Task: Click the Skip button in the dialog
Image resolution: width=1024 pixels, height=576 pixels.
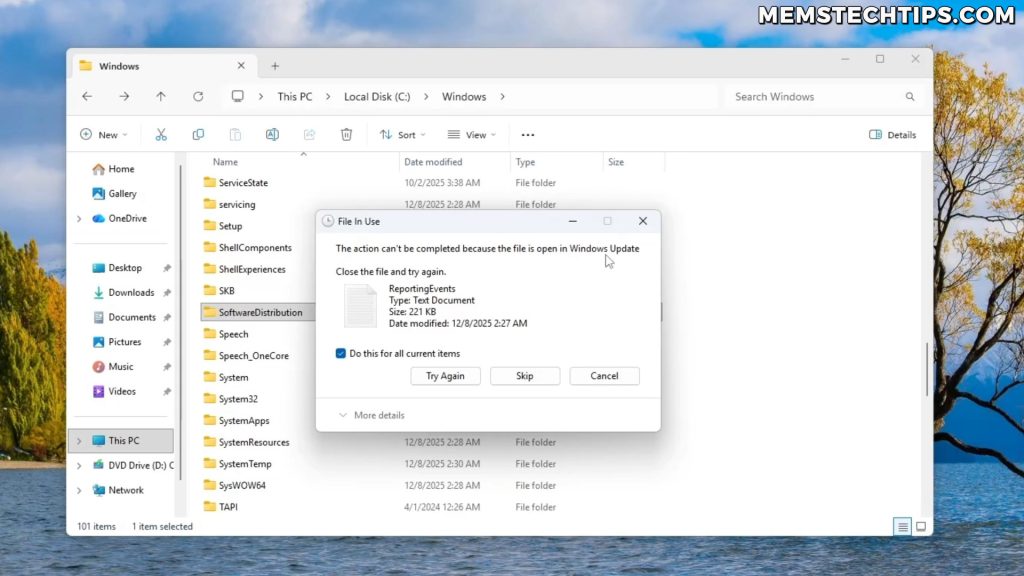Action: (525, 375)
